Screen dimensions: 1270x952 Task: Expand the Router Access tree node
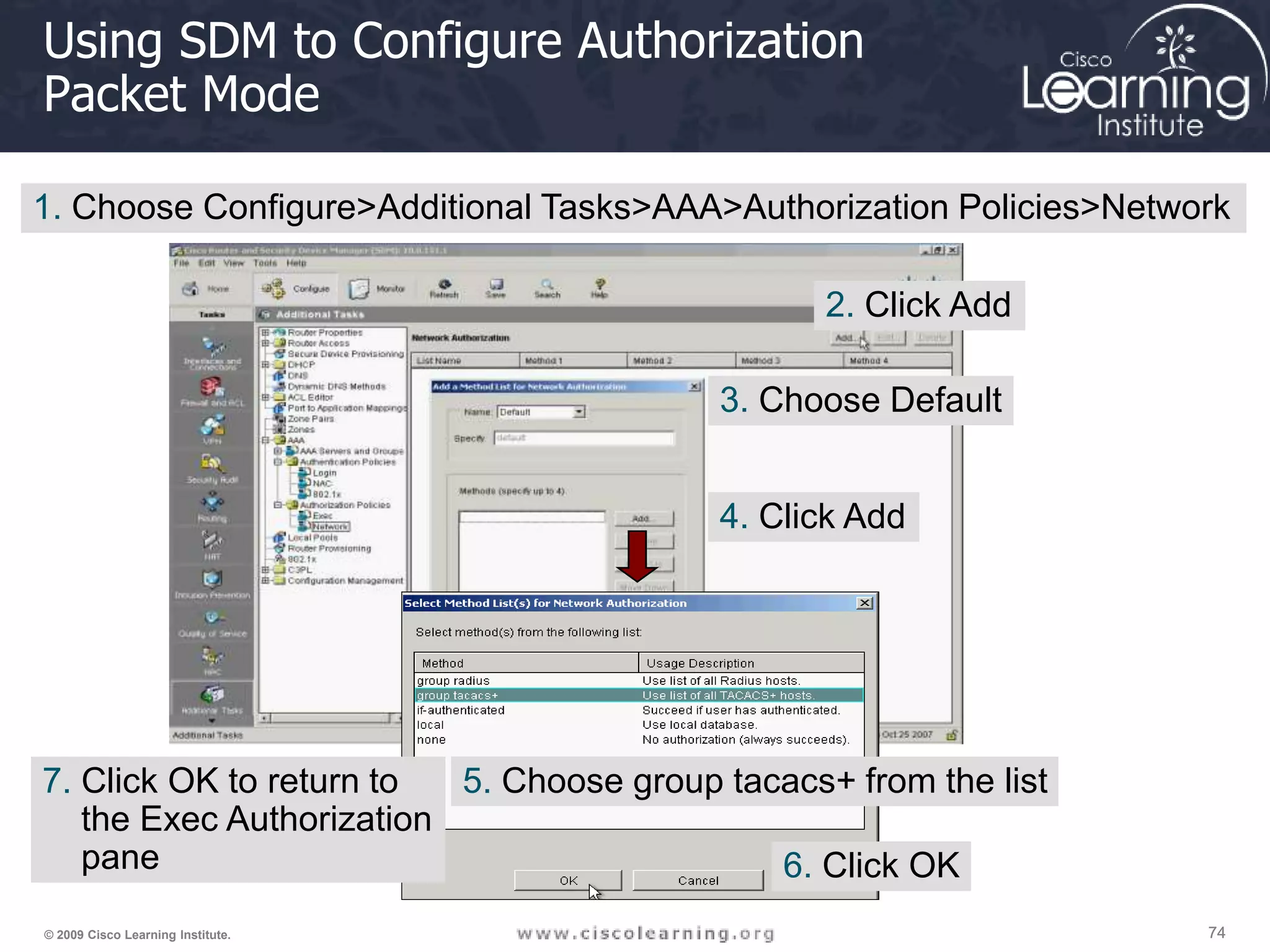point(265,343)
